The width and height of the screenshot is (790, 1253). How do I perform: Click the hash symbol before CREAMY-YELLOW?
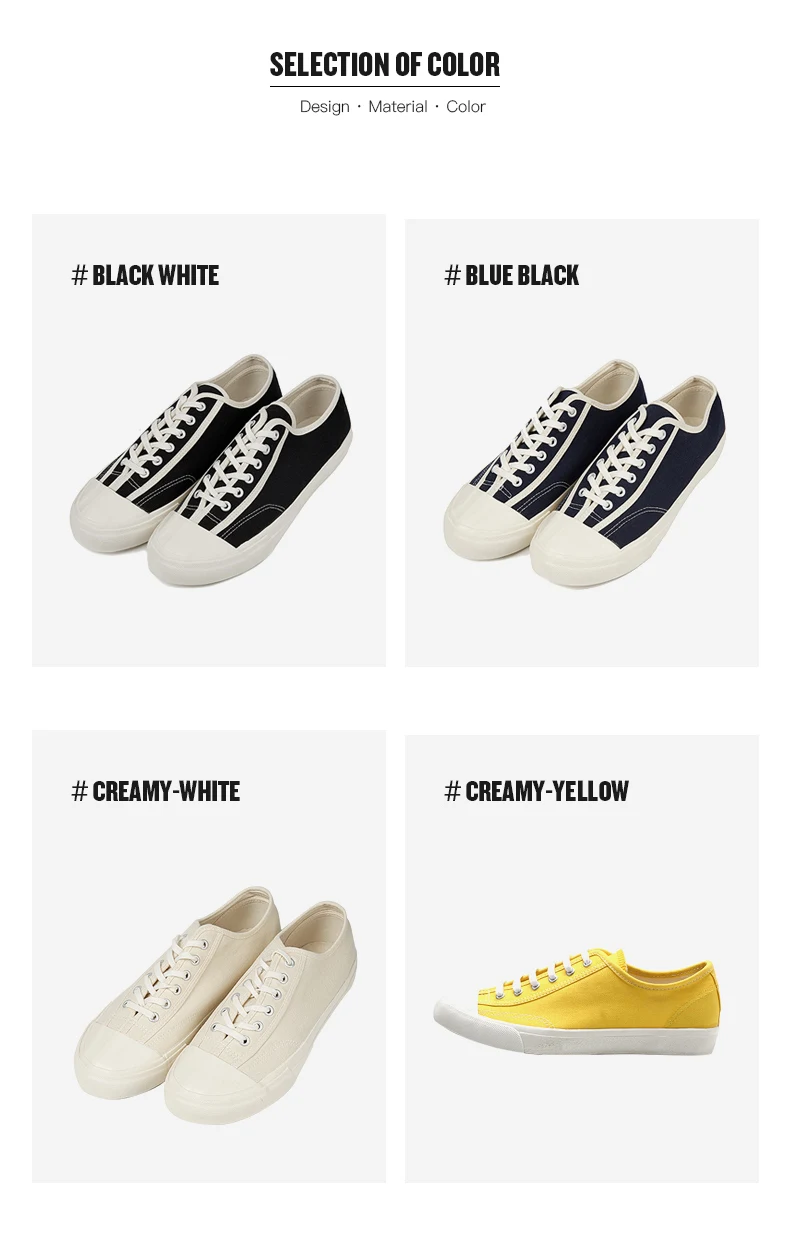453,791
